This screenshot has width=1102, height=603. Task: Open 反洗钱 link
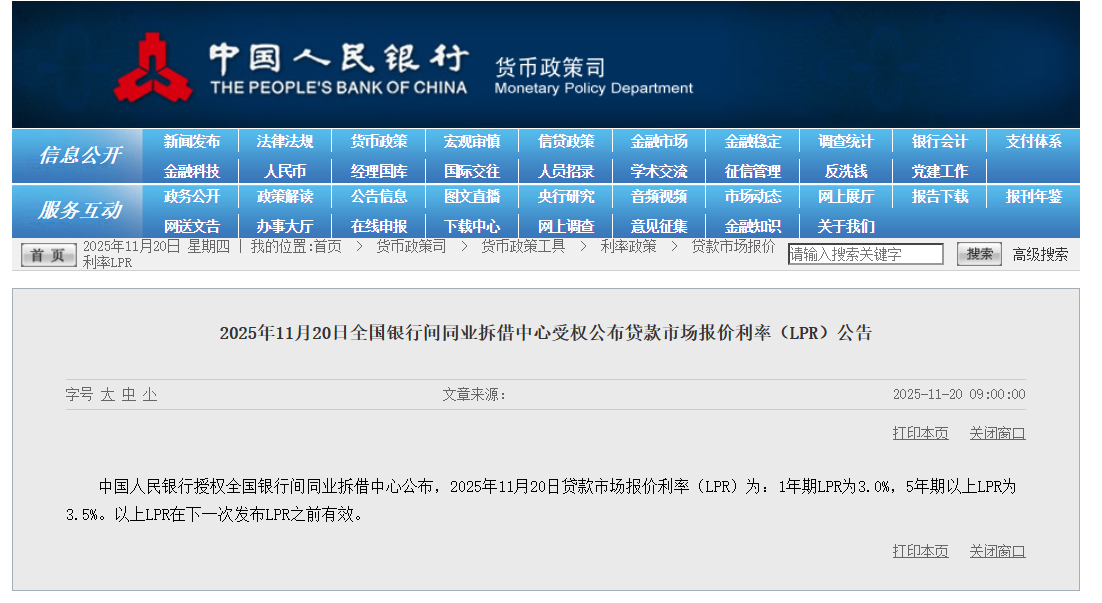[845, 171]
